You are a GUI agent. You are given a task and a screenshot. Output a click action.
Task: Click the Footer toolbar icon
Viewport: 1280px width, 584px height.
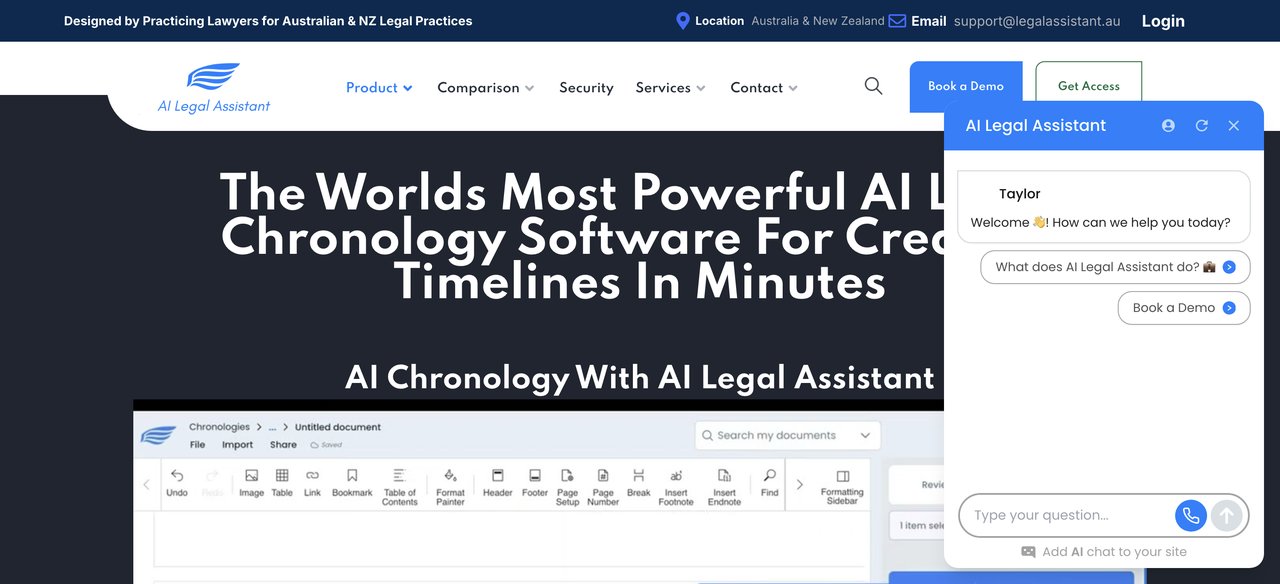coord(535,483)
